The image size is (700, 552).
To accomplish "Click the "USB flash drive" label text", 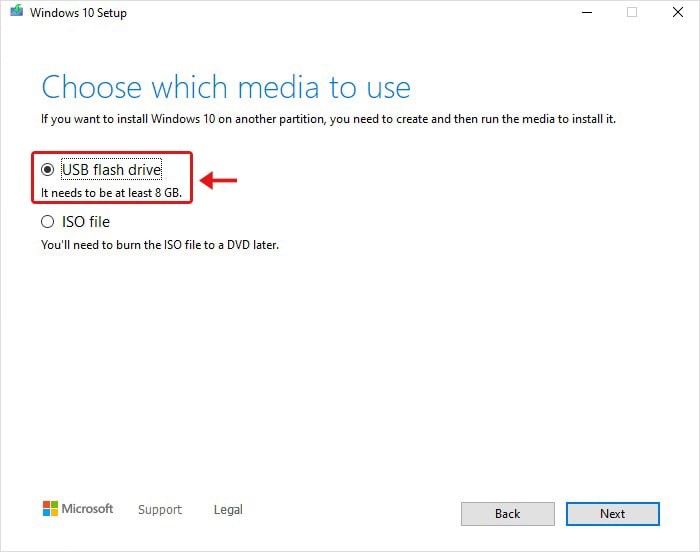I will click(x=111, y=170).
